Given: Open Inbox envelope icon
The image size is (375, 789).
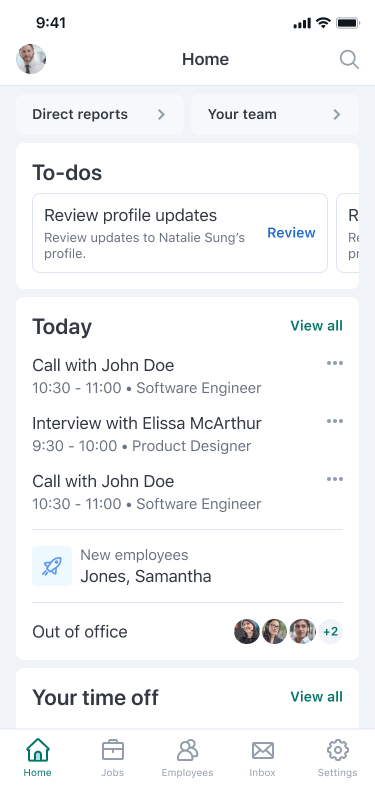Looking at the screenshot, I should 263,751.
